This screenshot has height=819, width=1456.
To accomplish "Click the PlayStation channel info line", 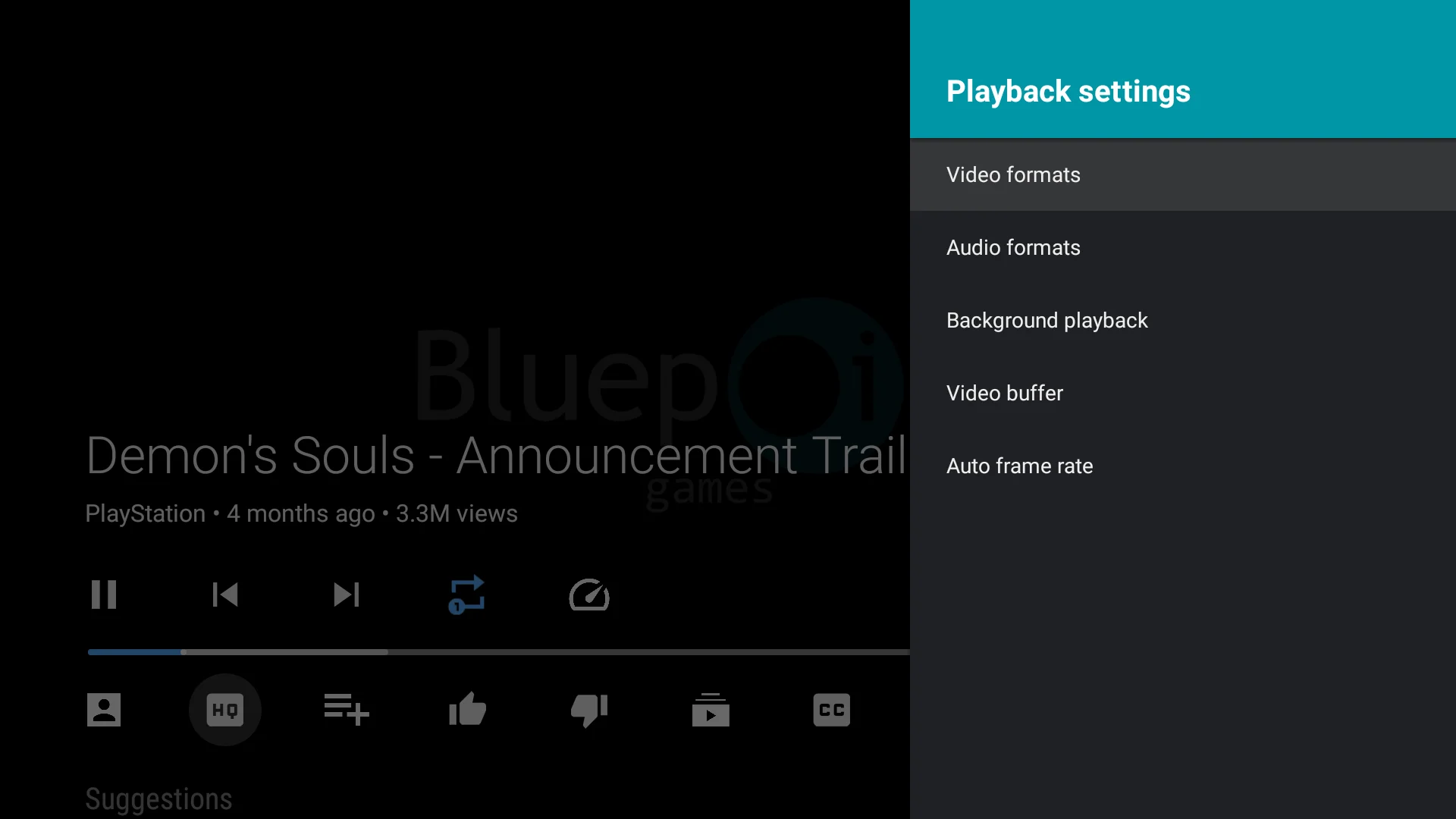I will point(301,513).
